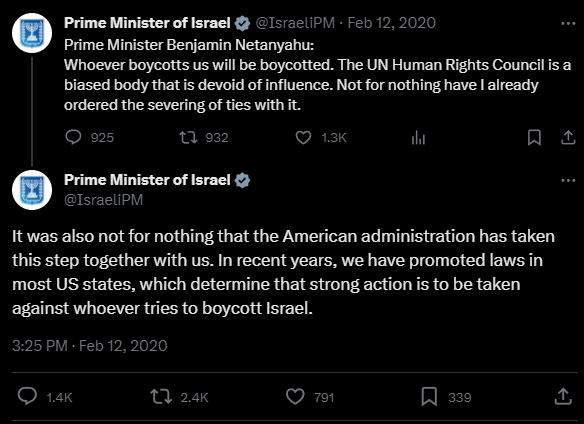Reply to the main tweet with 1.4K replies
The width and height of the screenshot is (584, 424).
pyautogui.click(x=27, y=396)
